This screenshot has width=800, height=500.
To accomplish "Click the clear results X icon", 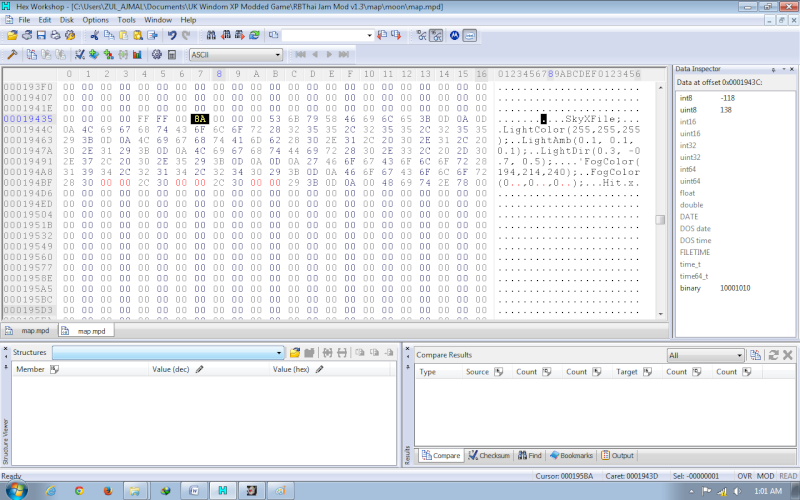I will pyautogui.click(x=787, y=355).
